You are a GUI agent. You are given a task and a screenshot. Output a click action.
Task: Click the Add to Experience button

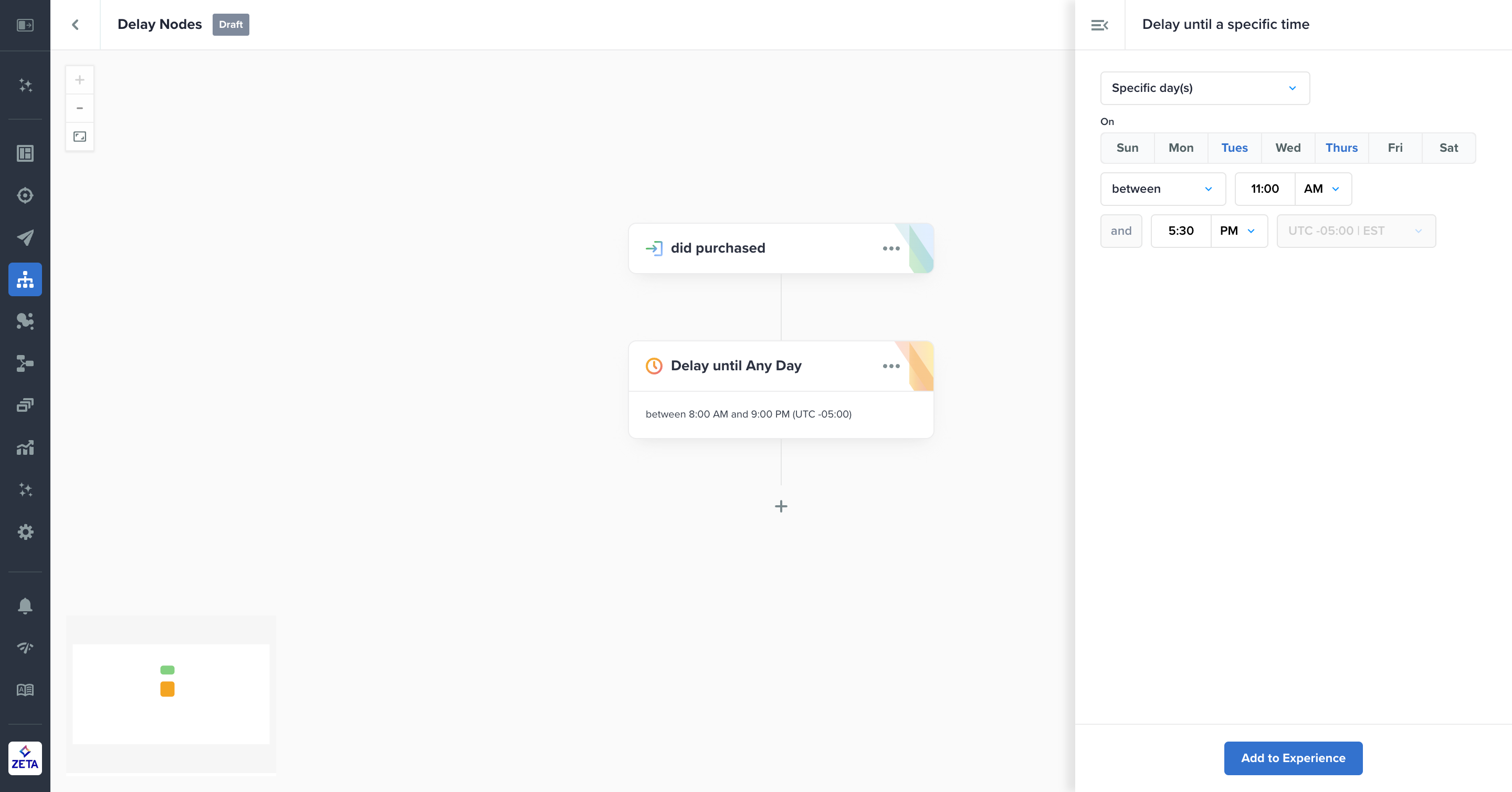tap(1293, 758)
